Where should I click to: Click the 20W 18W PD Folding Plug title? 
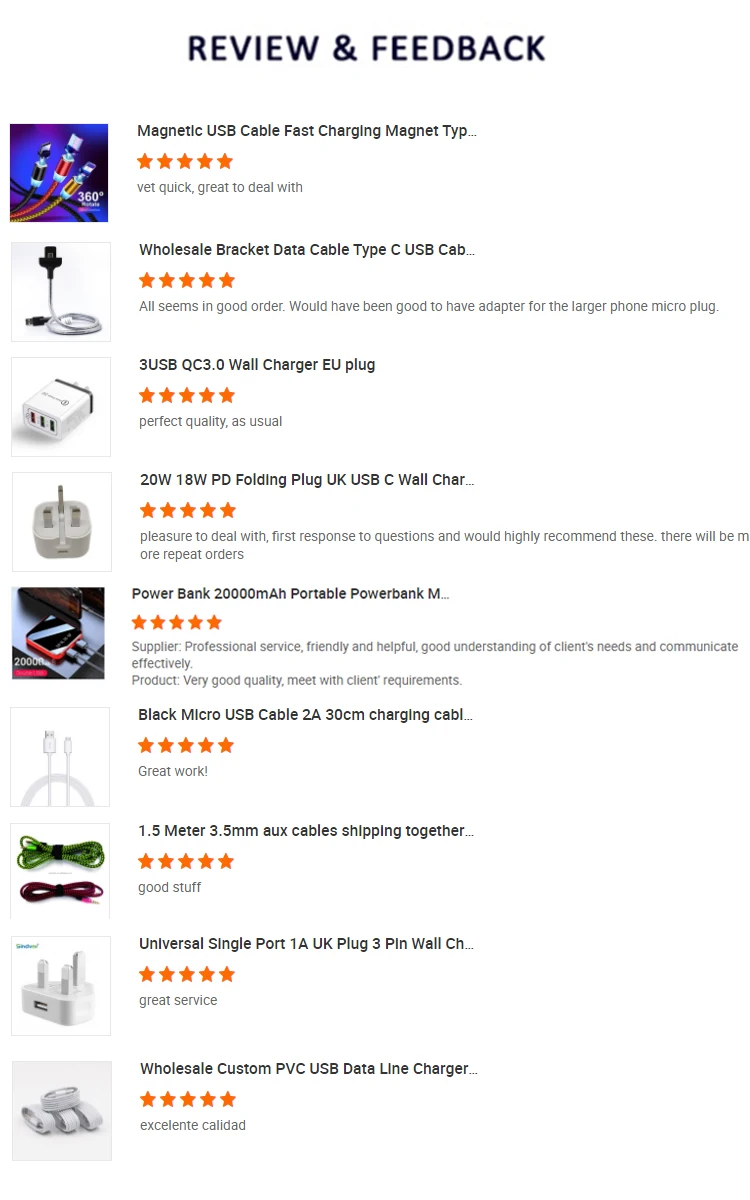point(307,480)
